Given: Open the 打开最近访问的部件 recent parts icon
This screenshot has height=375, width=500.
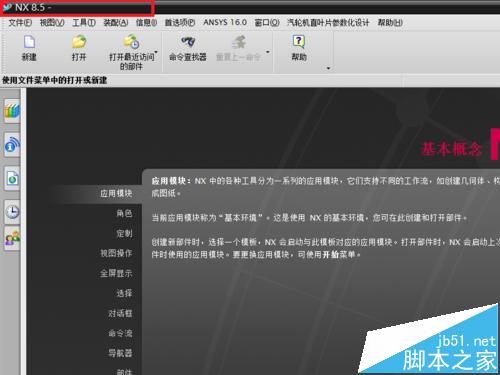Looking at the screenshot, I should pyautogui.click(x=131, y=42).
